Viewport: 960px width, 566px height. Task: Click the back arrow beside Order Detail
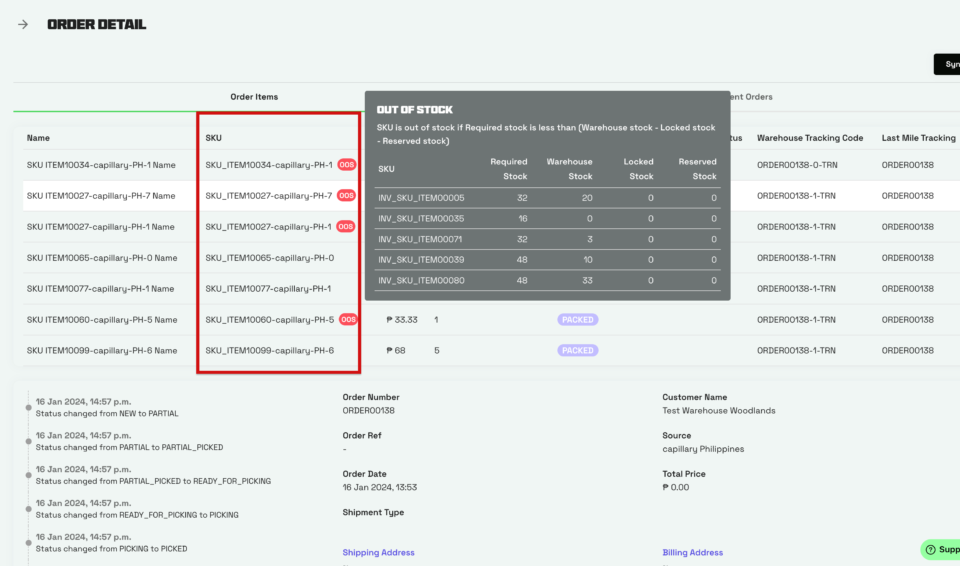point(22,24)
